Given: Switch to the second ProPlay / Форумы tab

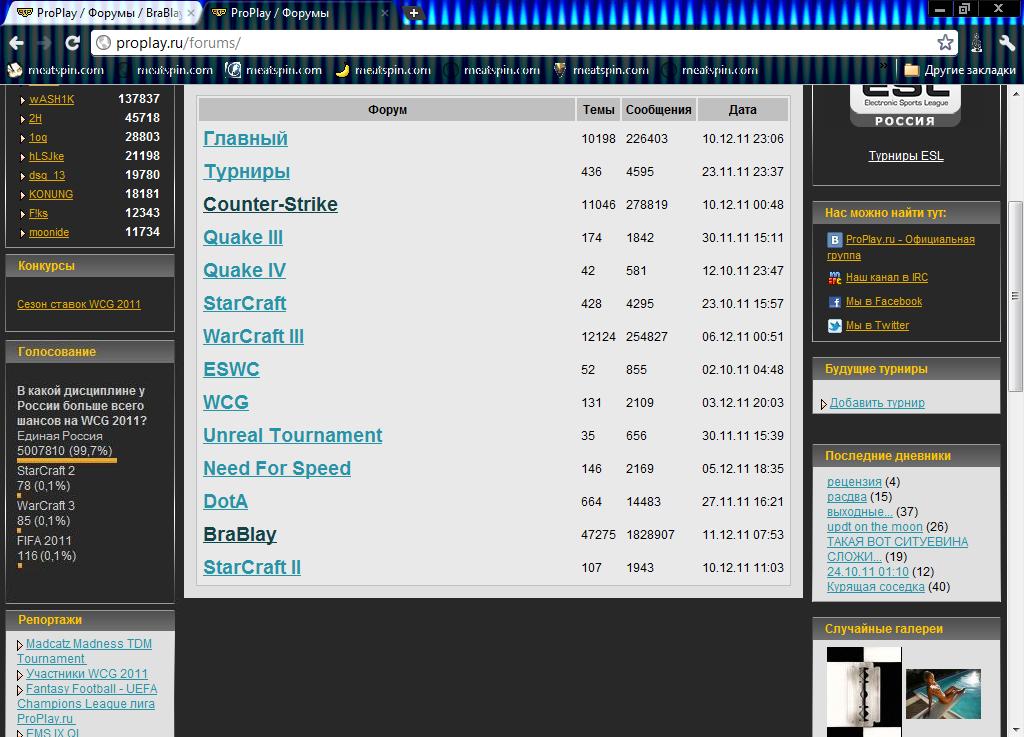Looking at the screenshot, I should tap(297, 12).
